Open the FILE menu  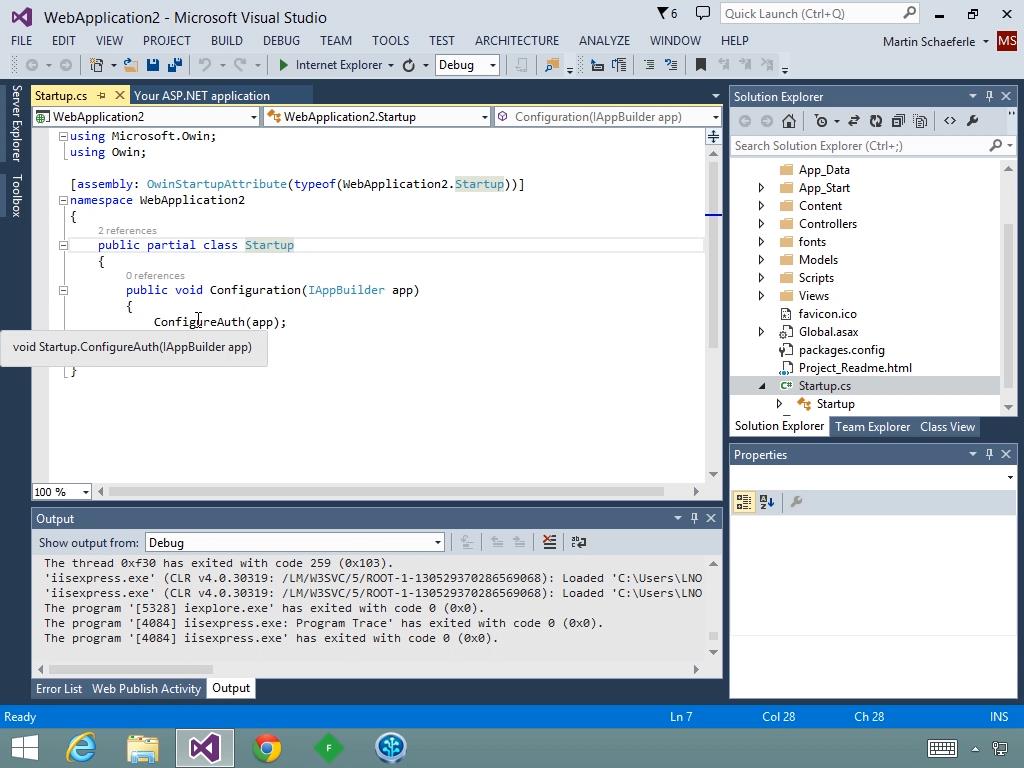pos(22,40)
